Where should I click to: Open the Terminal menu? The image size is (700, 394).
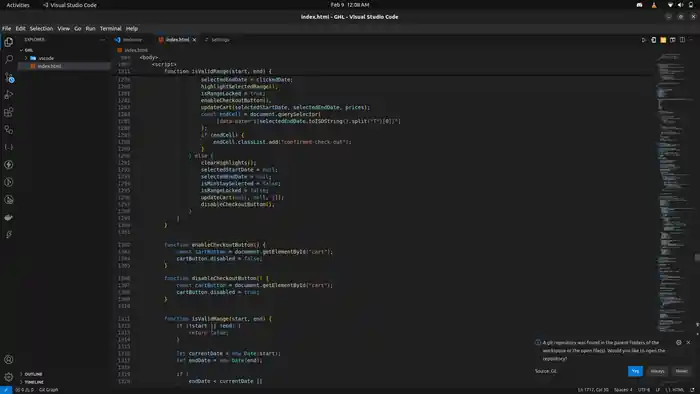(x=110, y=29)
